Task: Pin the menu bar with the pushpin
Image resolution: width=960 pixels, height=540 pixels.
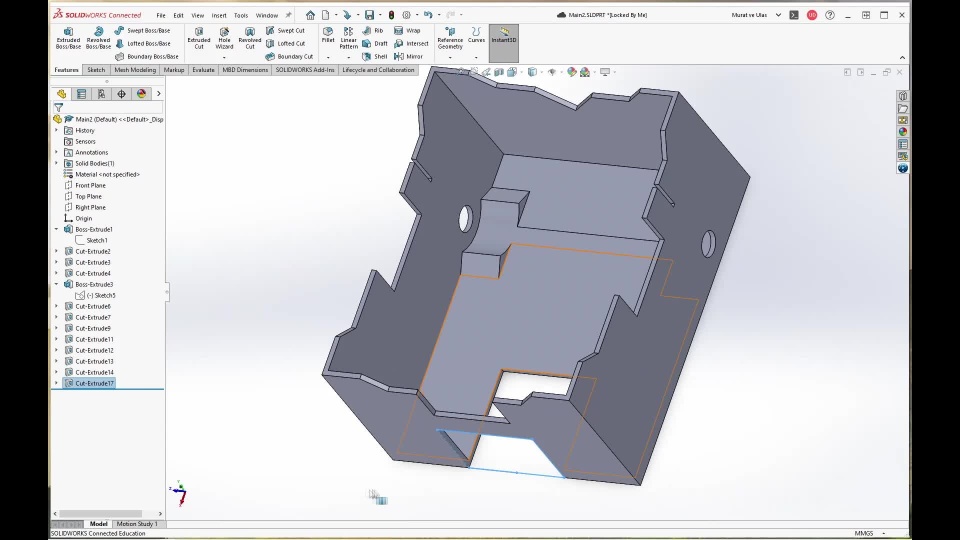Action: [x=288, y=15]
